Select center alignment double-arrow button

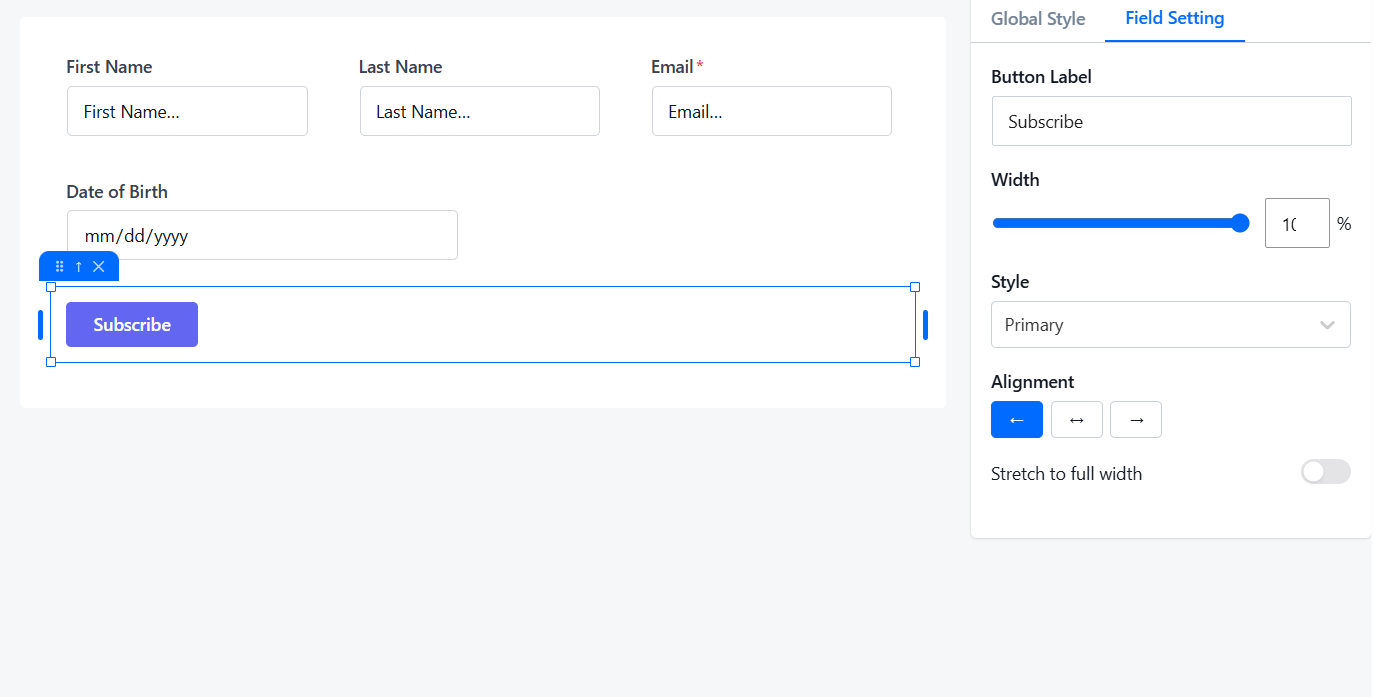pyautogui.click(x=1077, y=420)
